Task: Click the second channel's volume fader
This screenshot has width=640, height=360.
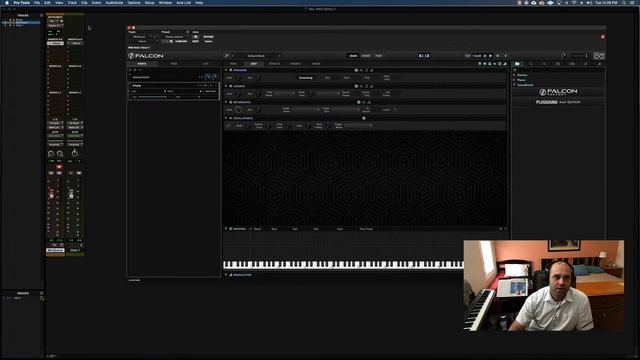Action: tap(71, 193)
